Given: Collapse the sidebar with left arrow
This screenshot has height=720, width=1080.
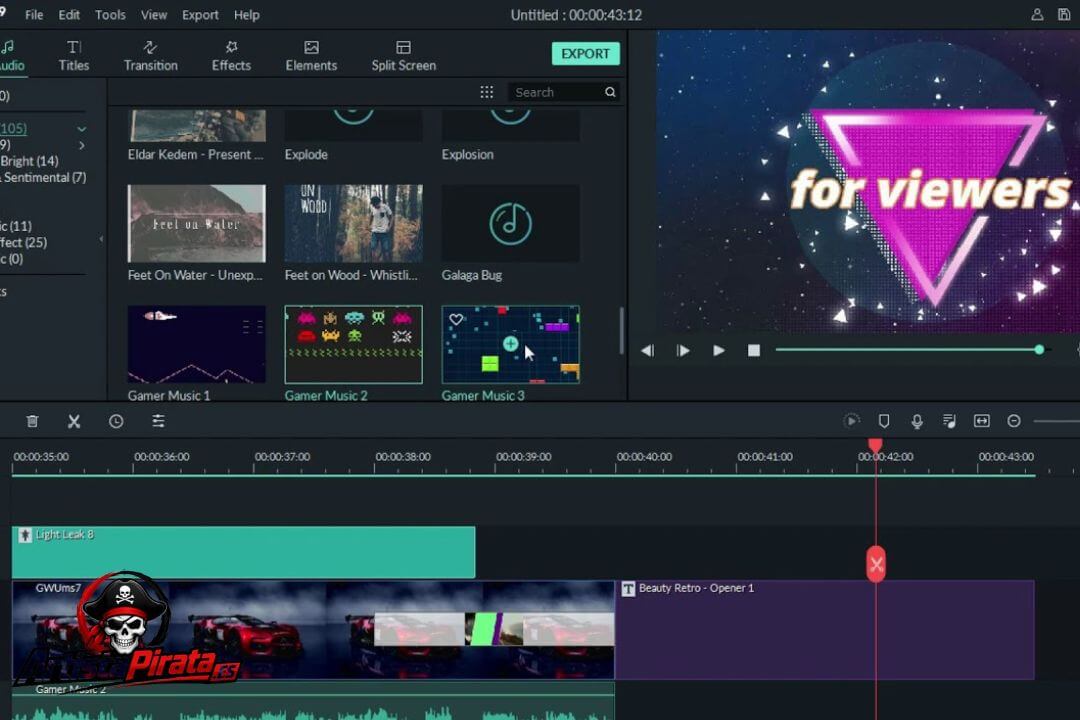Looking at the screenshot, I should pyautogui.click(x=101, y=239).
